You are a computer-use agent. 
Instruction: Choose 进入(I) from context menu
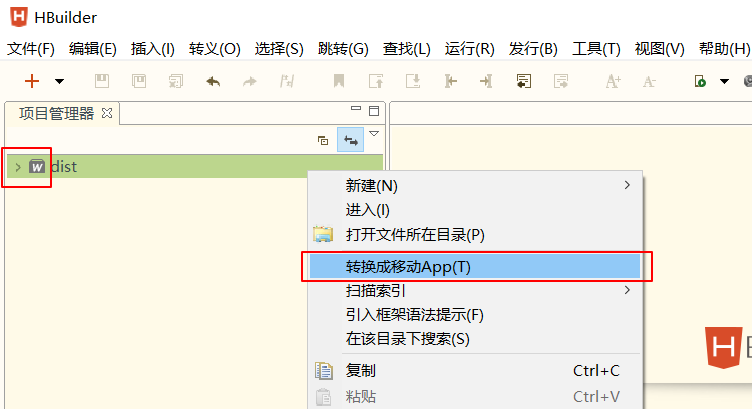pyautogui.click(x=475, y=210)
